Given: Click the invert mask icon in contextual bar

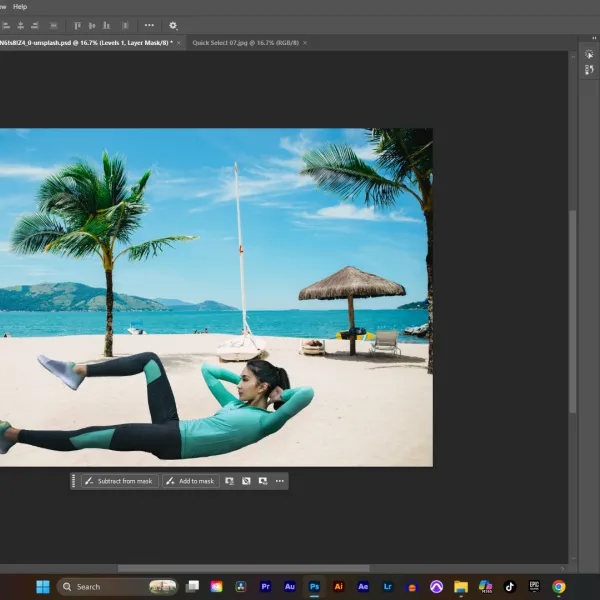Looking at the screenshot, I should [246, 481].
